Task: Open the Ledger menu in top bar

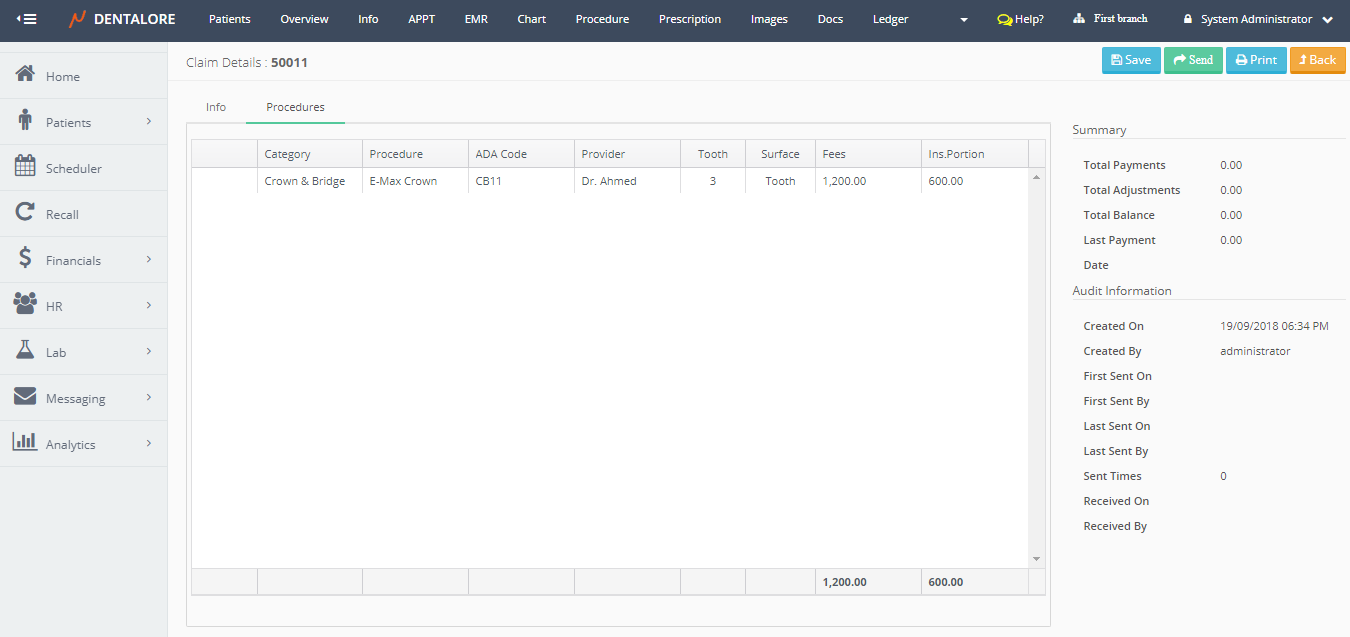Action: point(890,19)
